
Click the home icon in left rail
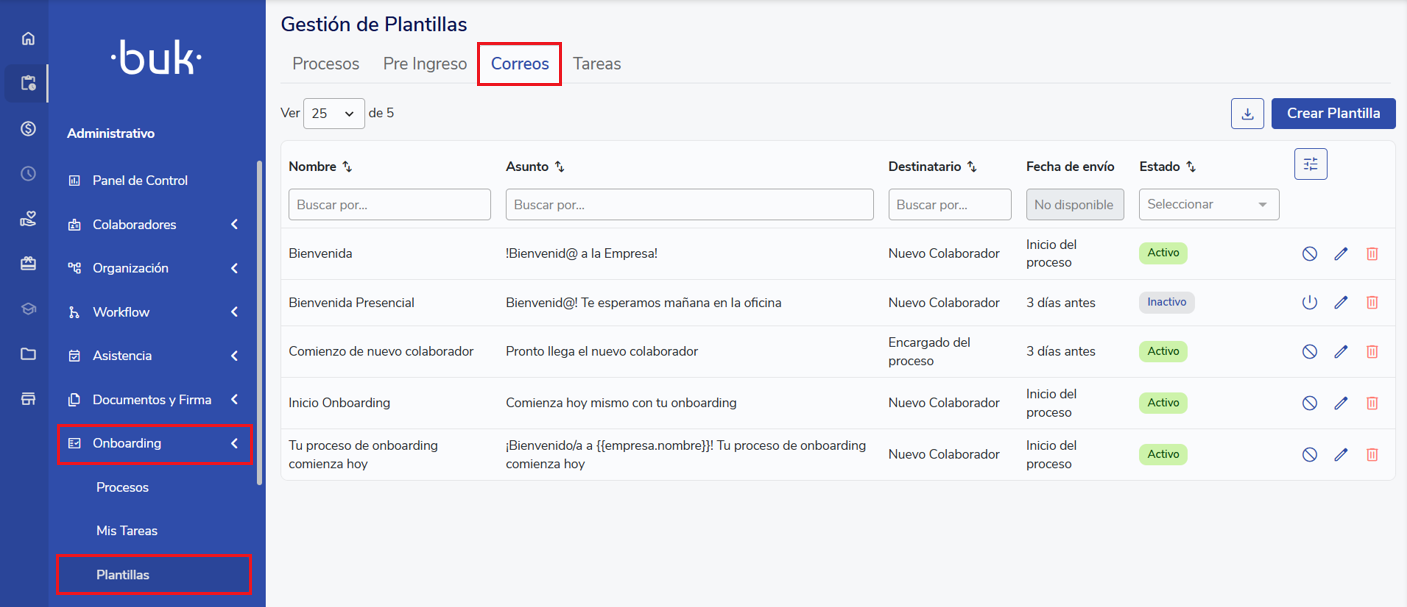pyautogui.click(x=28, y=39)
